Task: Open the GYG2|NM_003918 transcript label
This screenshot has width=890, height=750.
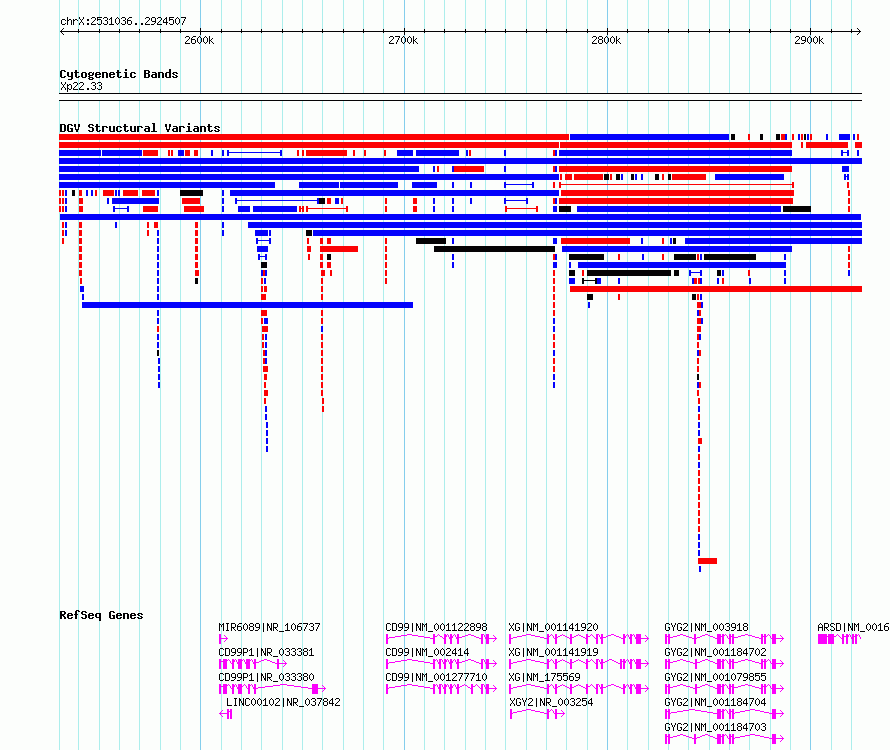Action: 707,627
